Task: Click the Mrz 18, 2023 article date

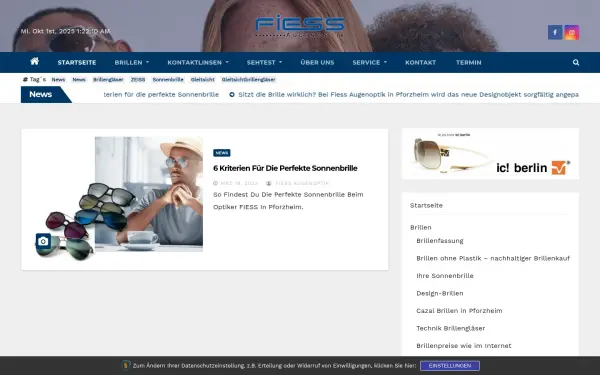Action: (x=239, y=183)
